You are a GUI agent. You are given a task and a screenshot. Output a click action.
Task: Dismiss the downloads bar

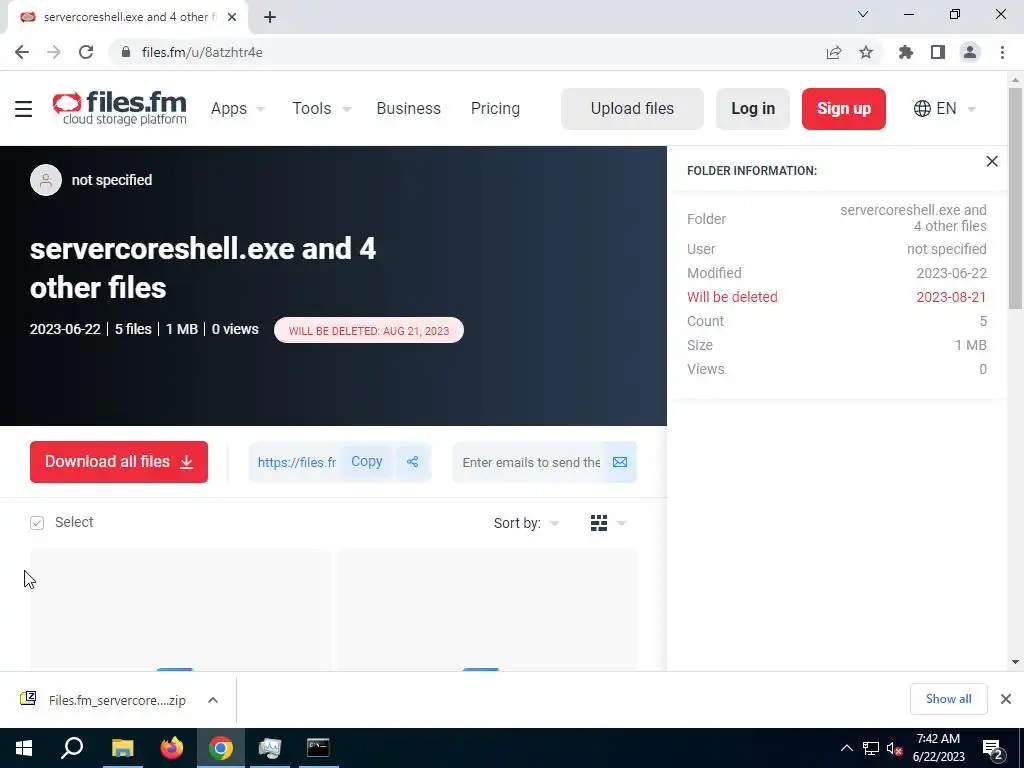click(x=1006, y=699)
